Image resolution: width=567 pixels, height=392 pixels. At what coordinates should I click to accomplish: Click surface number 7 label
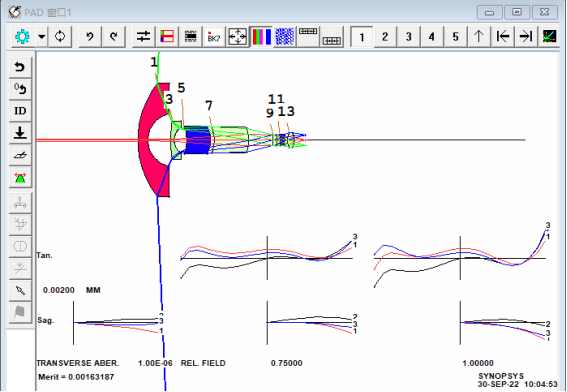pyautogui.click(x=209, y=106)
